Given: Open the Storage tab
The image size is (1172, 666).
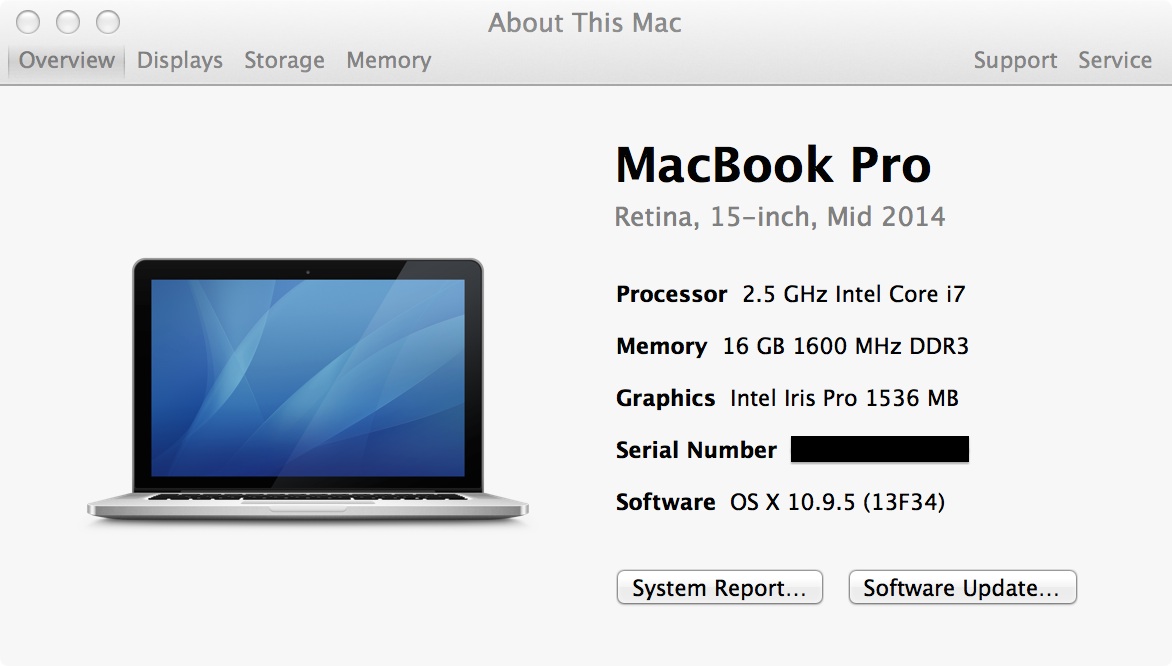Looking at the screenshot, I should (x=284, y=60).
